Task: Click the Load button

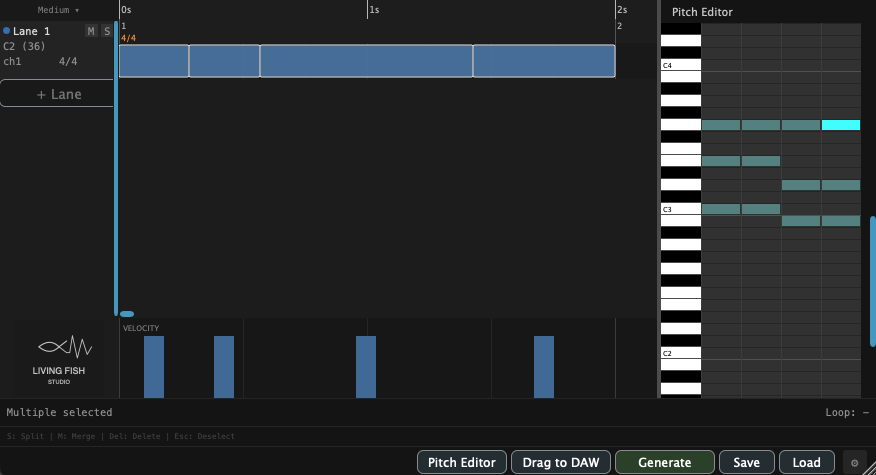Action: [x=806, y=463]
